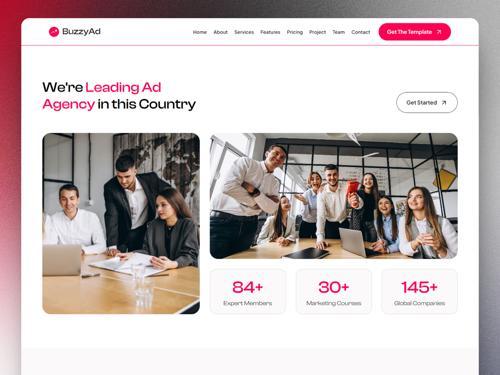This screenshot has height=375, width=500.
Task: Click the arrow icon in Get The Template
Action: click(439, 32)
